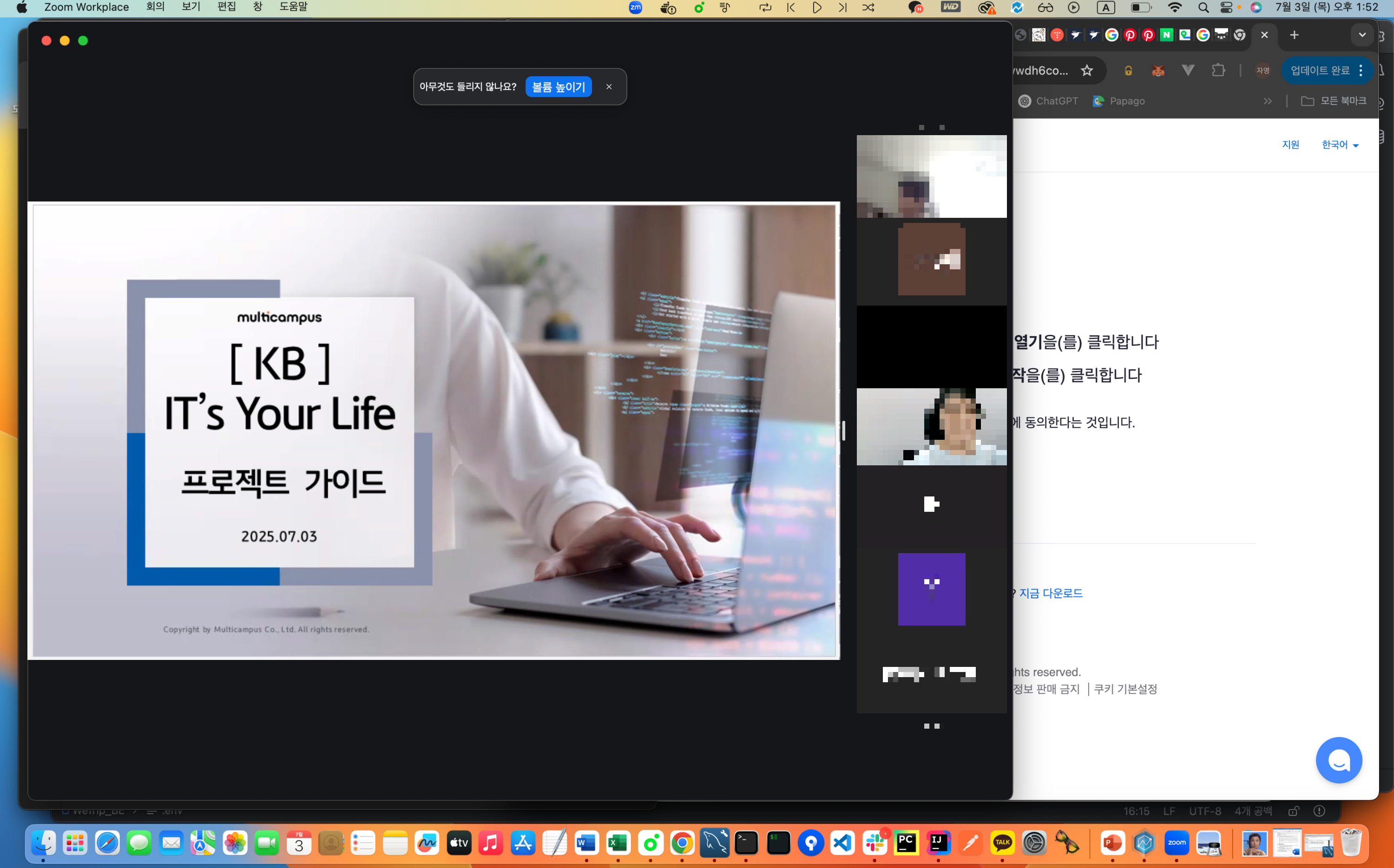
Task: Select the purple participant video tile
Action: pyautogui.click(x=931, y=589)
